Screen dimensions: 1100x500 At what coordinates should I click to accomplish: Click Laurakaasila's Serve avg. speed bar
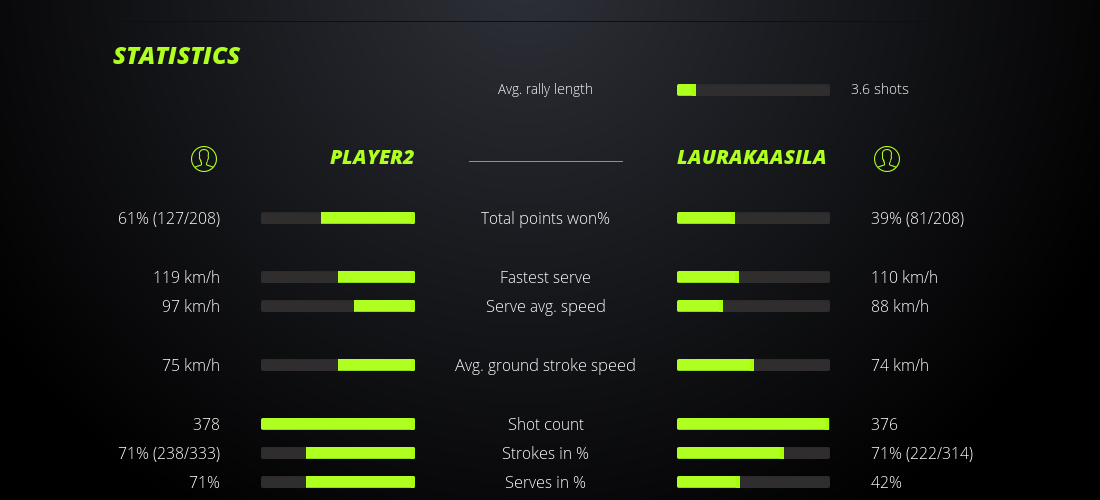(x=753, y=306)
